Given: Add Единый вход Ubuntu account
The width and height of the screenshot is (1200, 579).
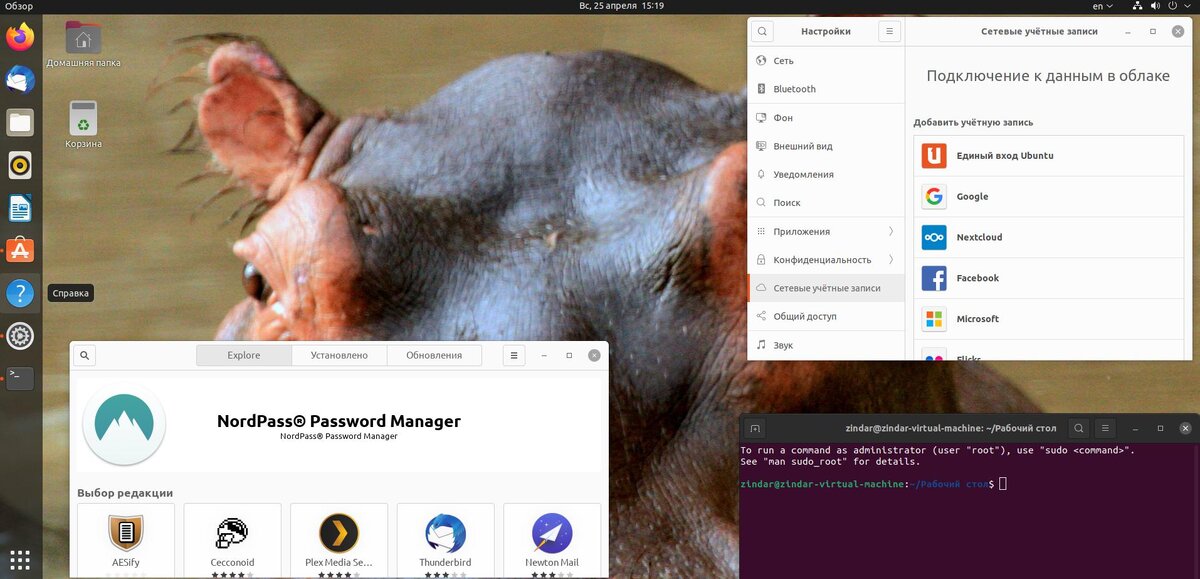Looking at the screenshot, I should coord(1048,156).
